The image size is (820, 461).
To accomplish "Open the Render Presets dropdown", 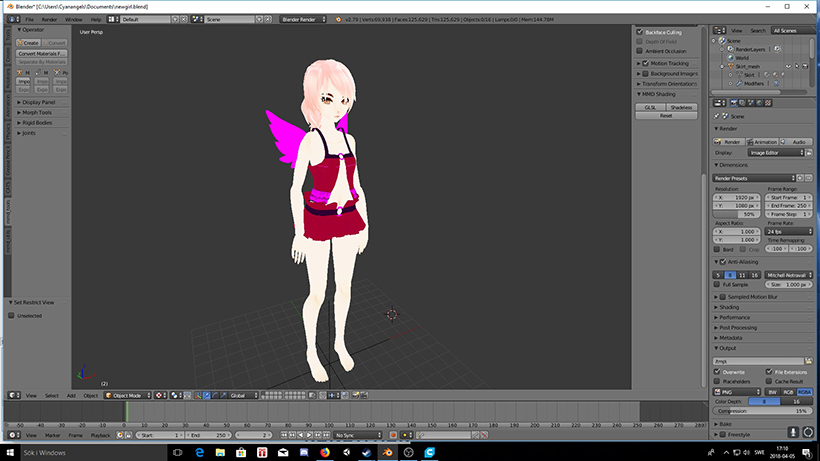I will pyautogui.click(x=754, y=178).
